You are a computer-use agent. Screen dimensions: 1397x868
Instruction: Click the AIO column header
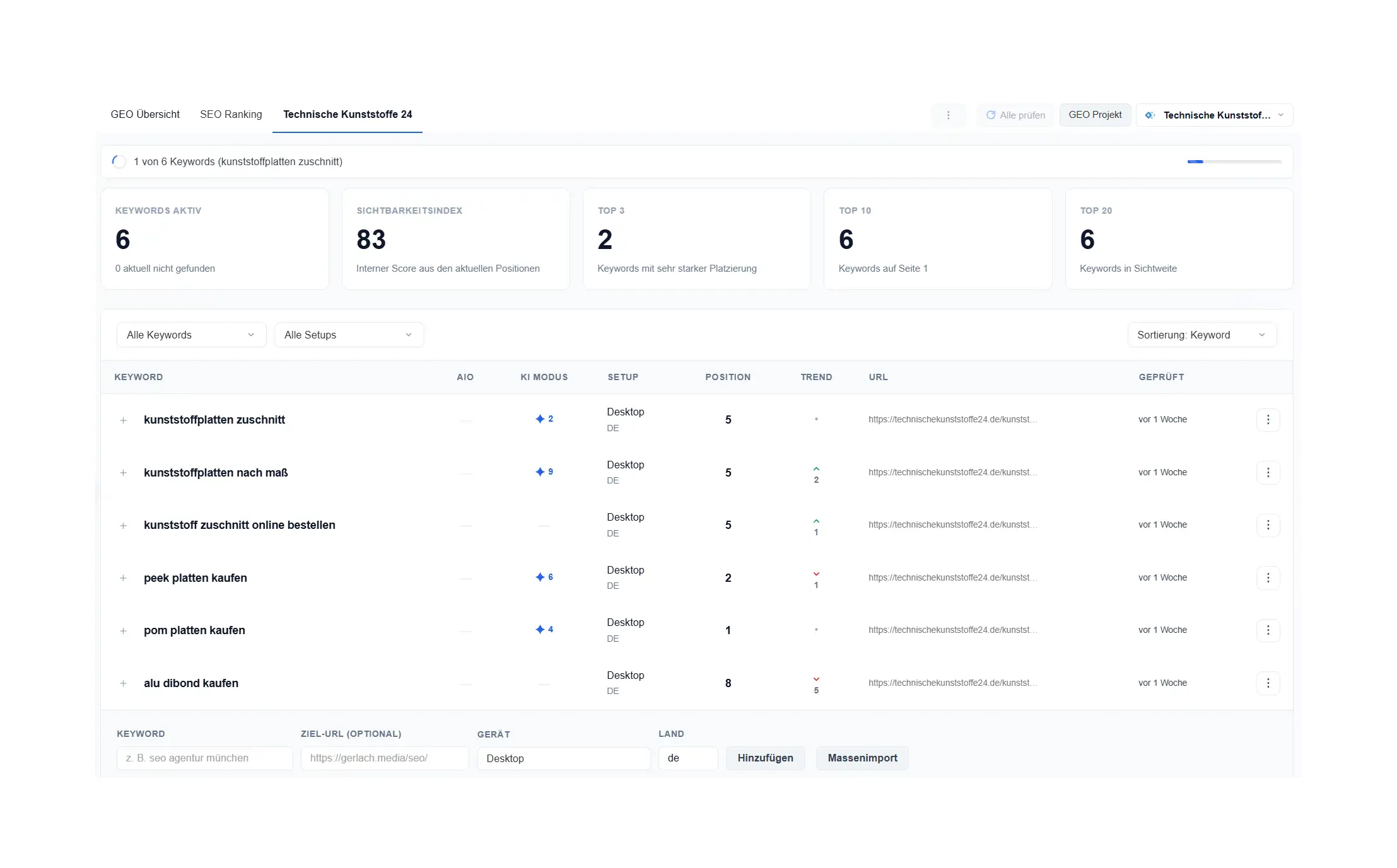(465, 377)
